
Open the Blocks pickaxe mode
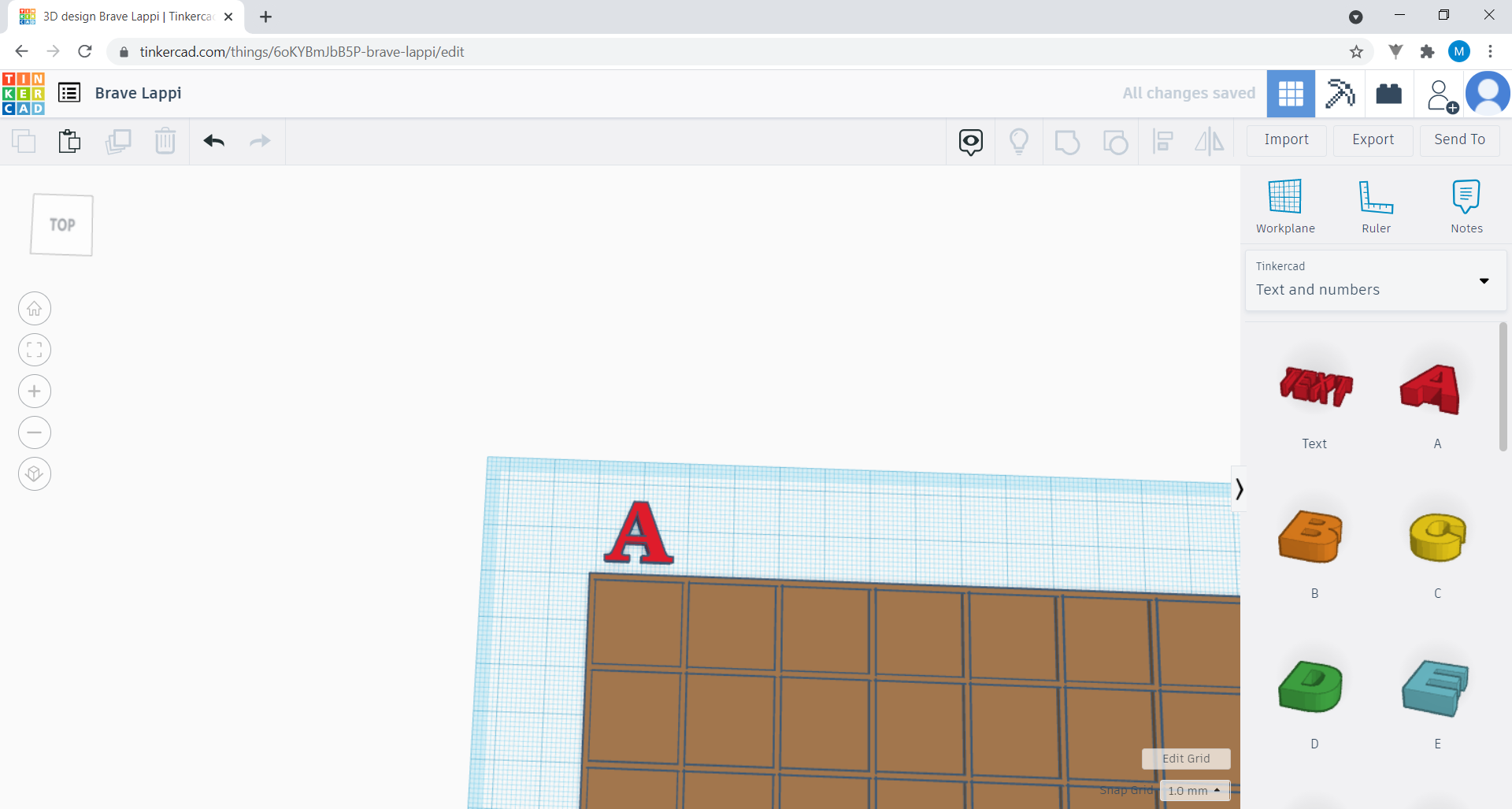click(x=1340, y=94)
